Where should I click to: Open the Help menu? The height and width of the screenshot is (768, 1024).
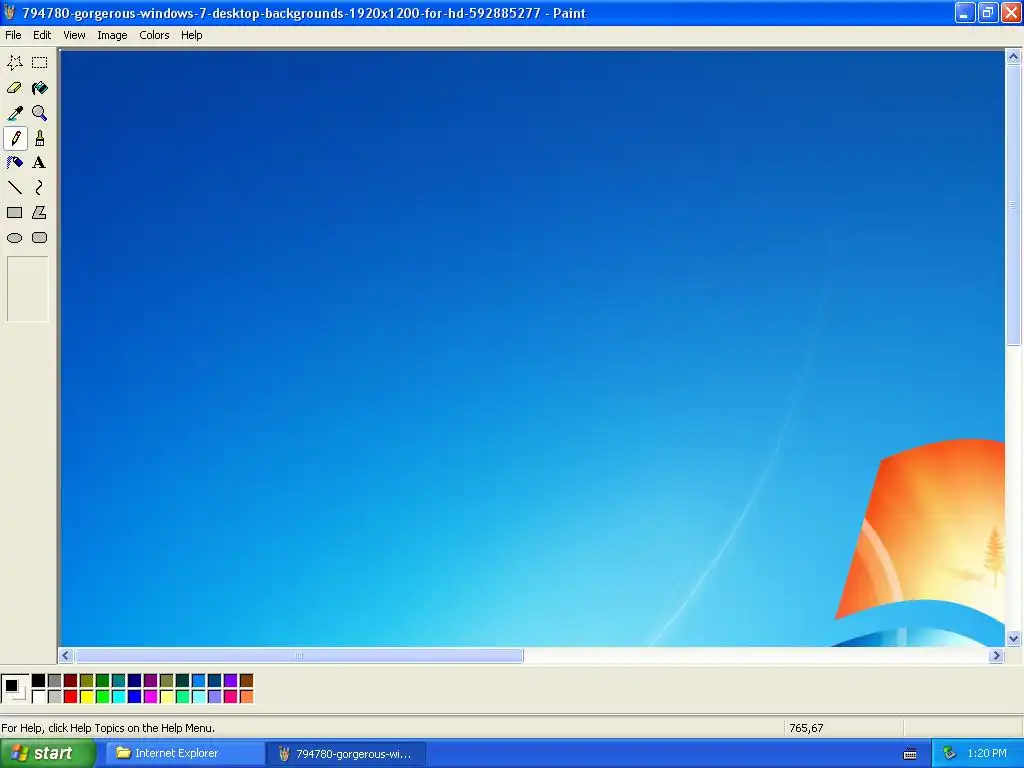(x=191, y=35)
